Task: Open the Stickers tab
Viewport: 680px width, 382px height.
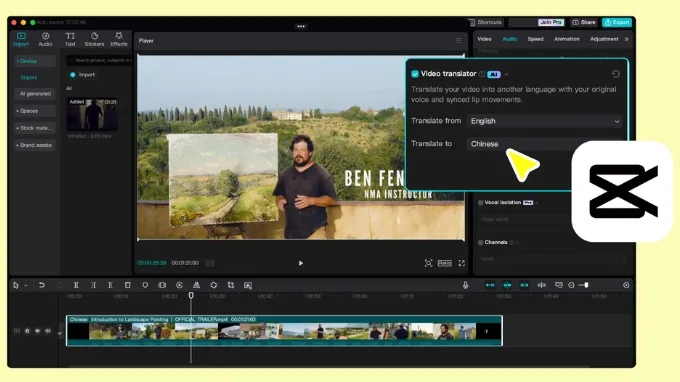Action: [x=94, y=39]
